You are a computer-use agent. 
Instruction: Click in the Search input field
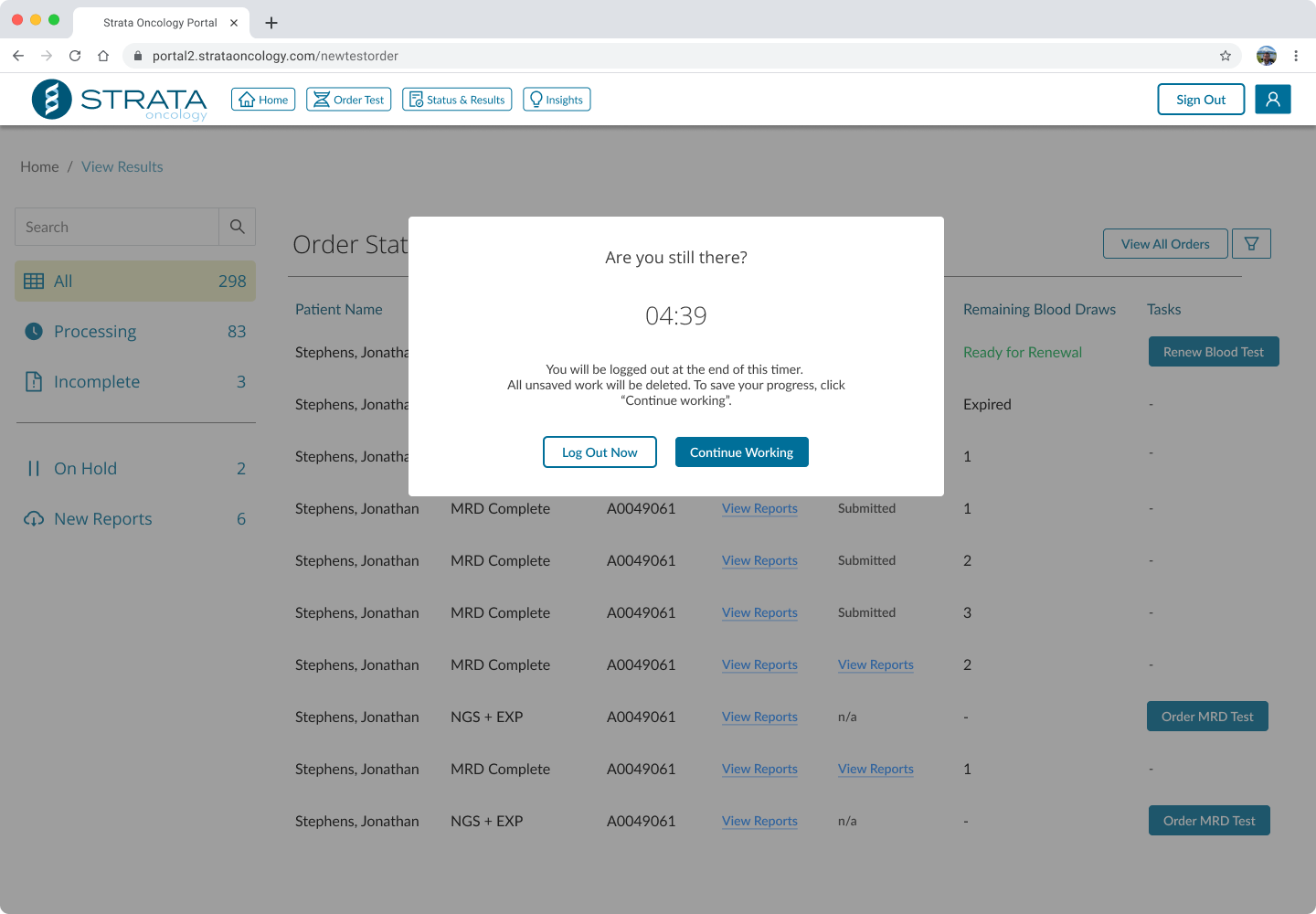tap(117, 227)
